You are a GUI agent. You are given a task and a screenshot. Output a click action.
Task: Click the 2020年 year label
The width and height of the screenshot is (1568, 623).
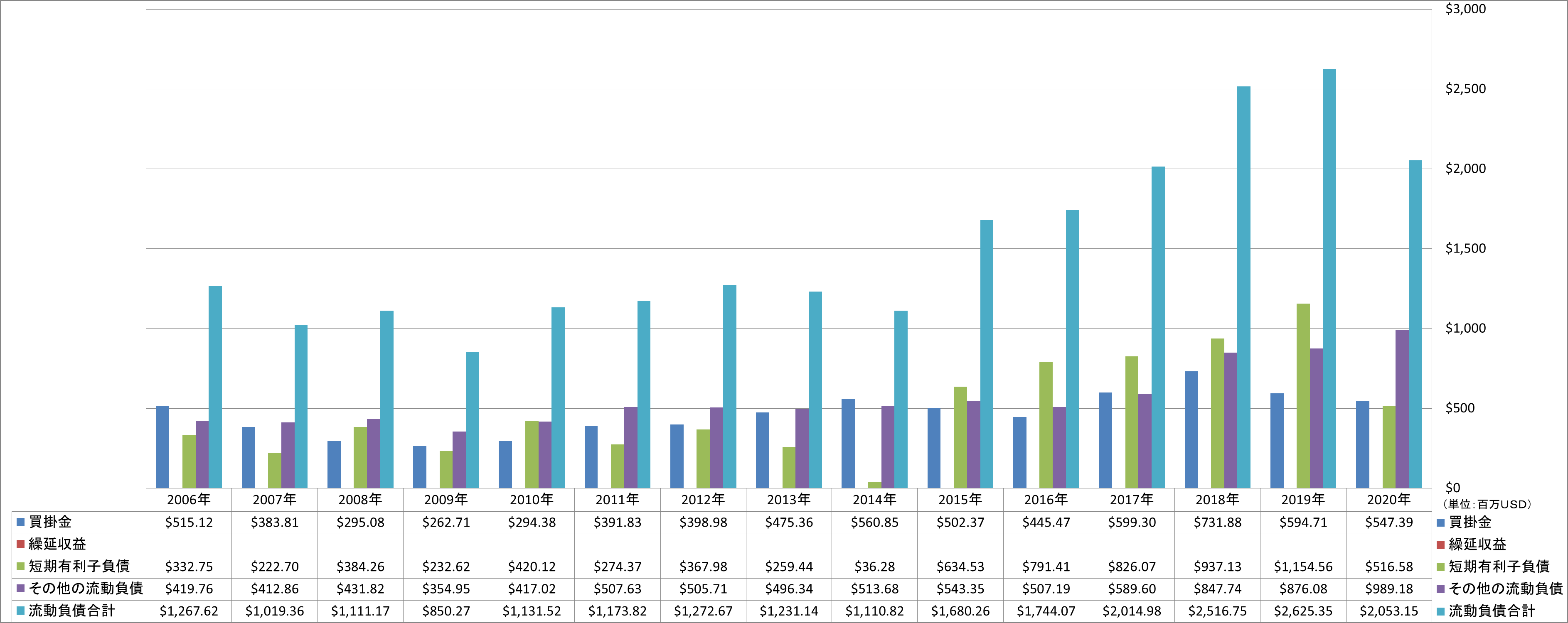1388,500
